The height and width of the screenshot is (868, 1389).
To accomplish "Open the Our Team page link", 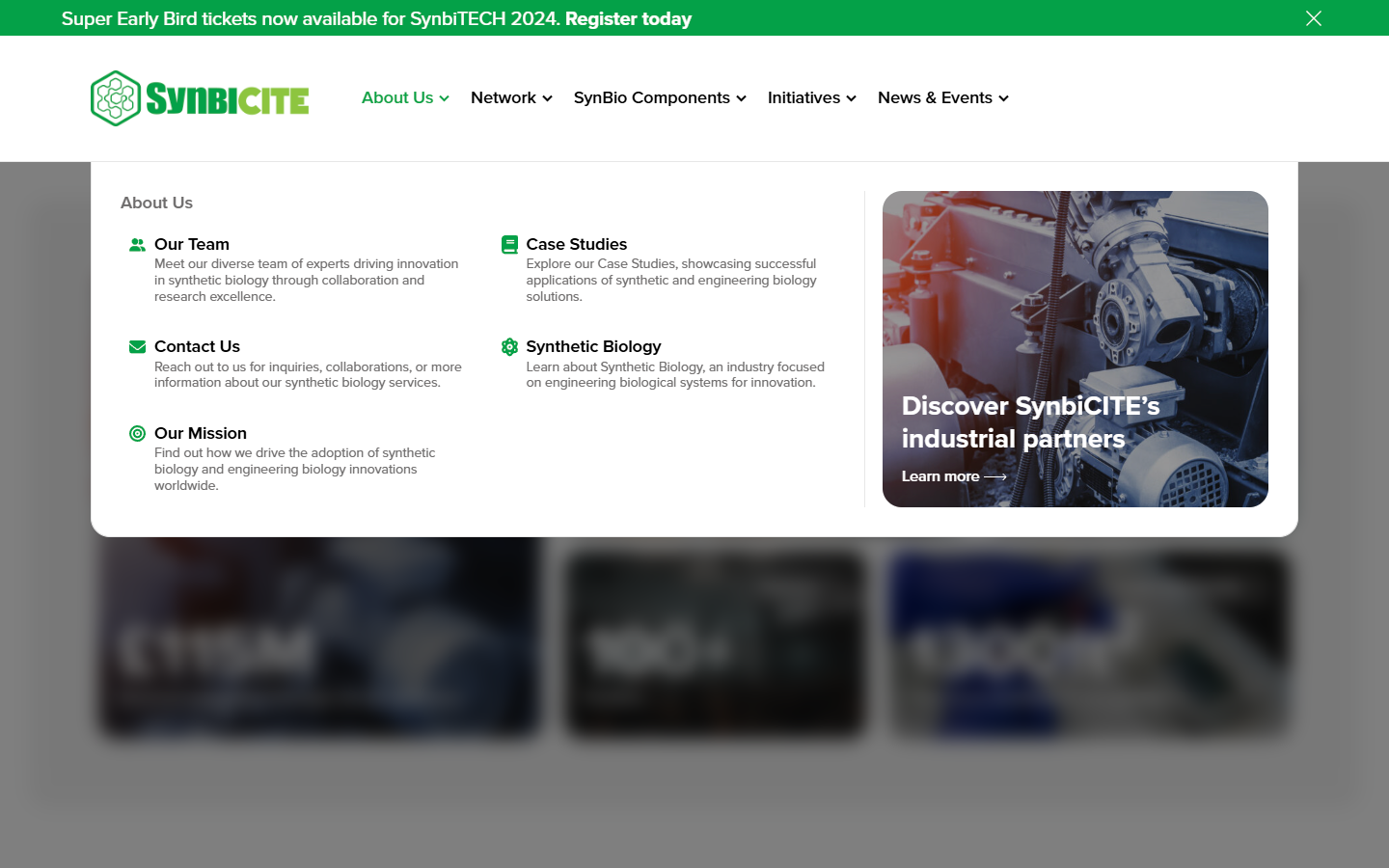I will [191, 244].
